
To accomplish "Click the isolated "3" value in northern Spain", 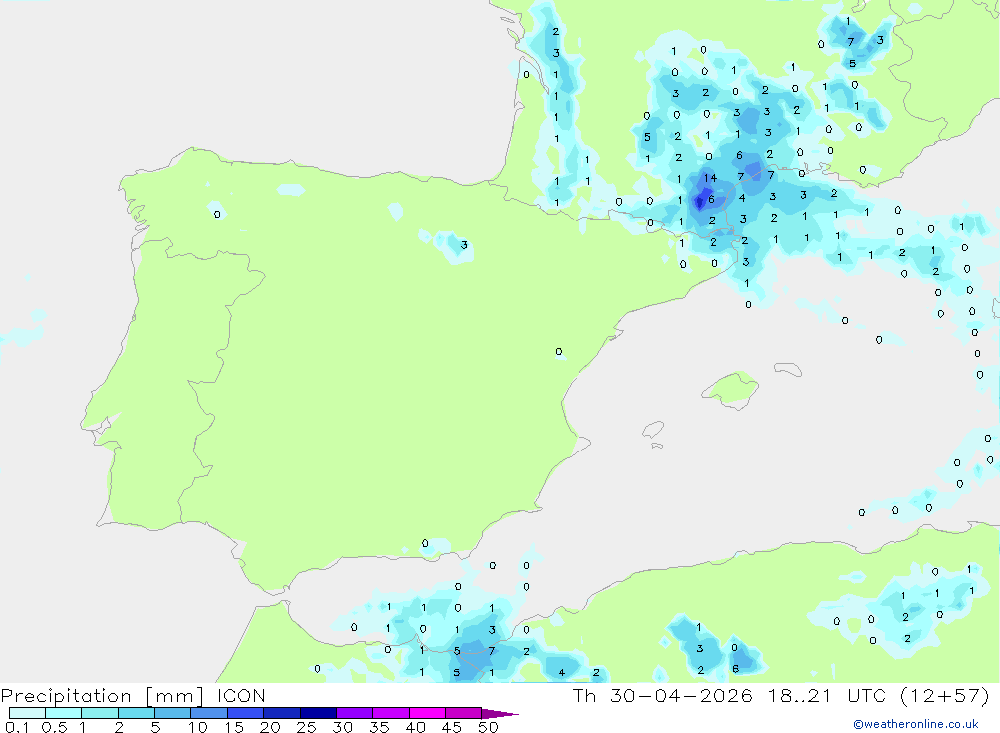I will coord(464,245).
